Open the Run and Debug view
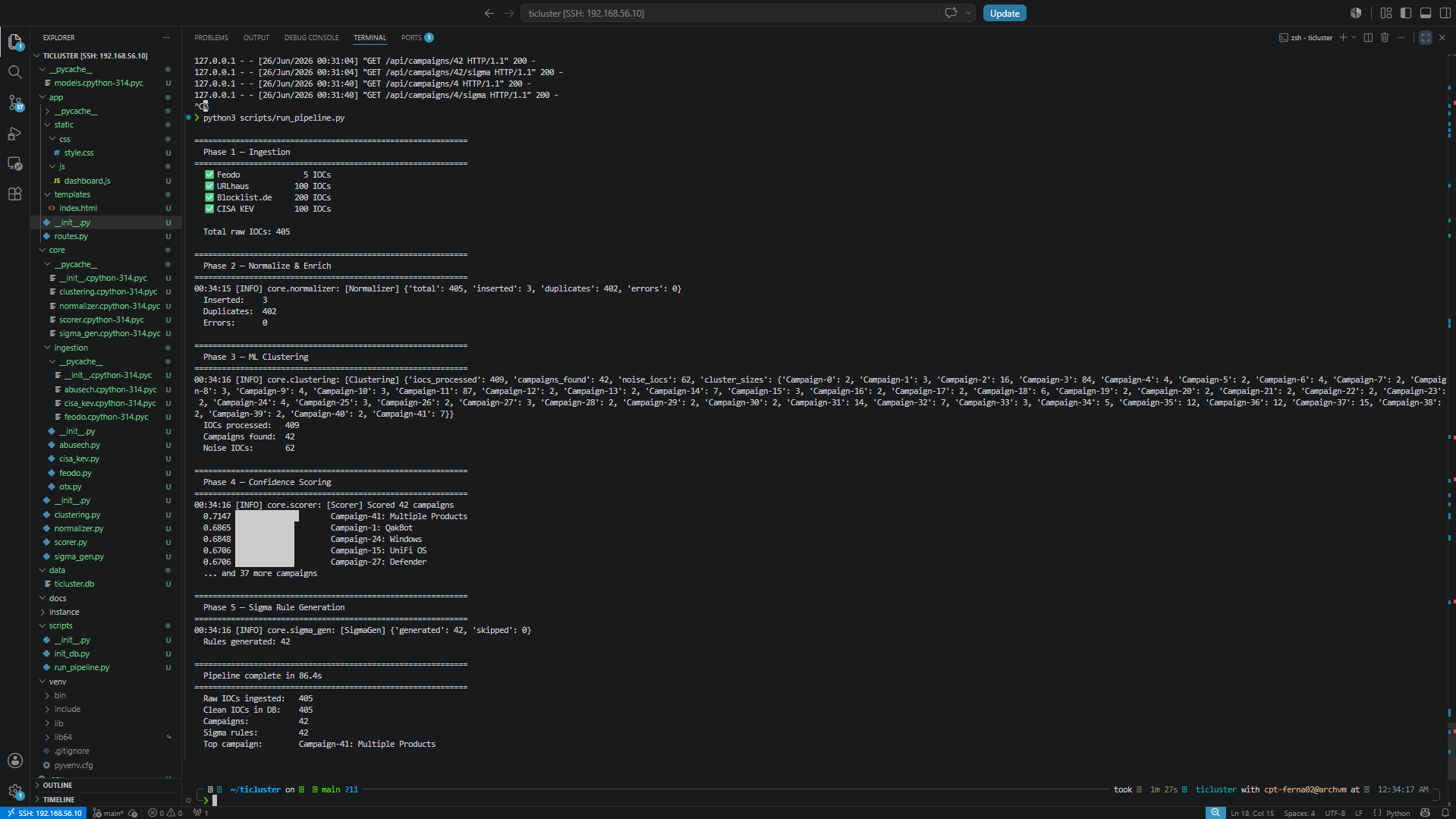 coord(15,134)
